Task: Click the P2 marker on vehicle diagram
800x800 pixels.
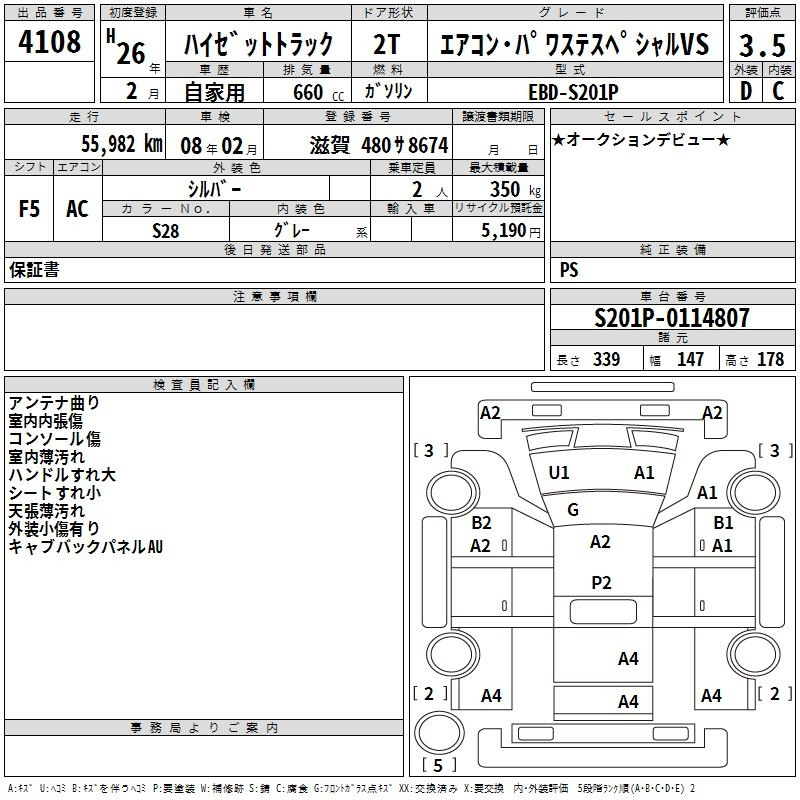Action: pos(601,583)
